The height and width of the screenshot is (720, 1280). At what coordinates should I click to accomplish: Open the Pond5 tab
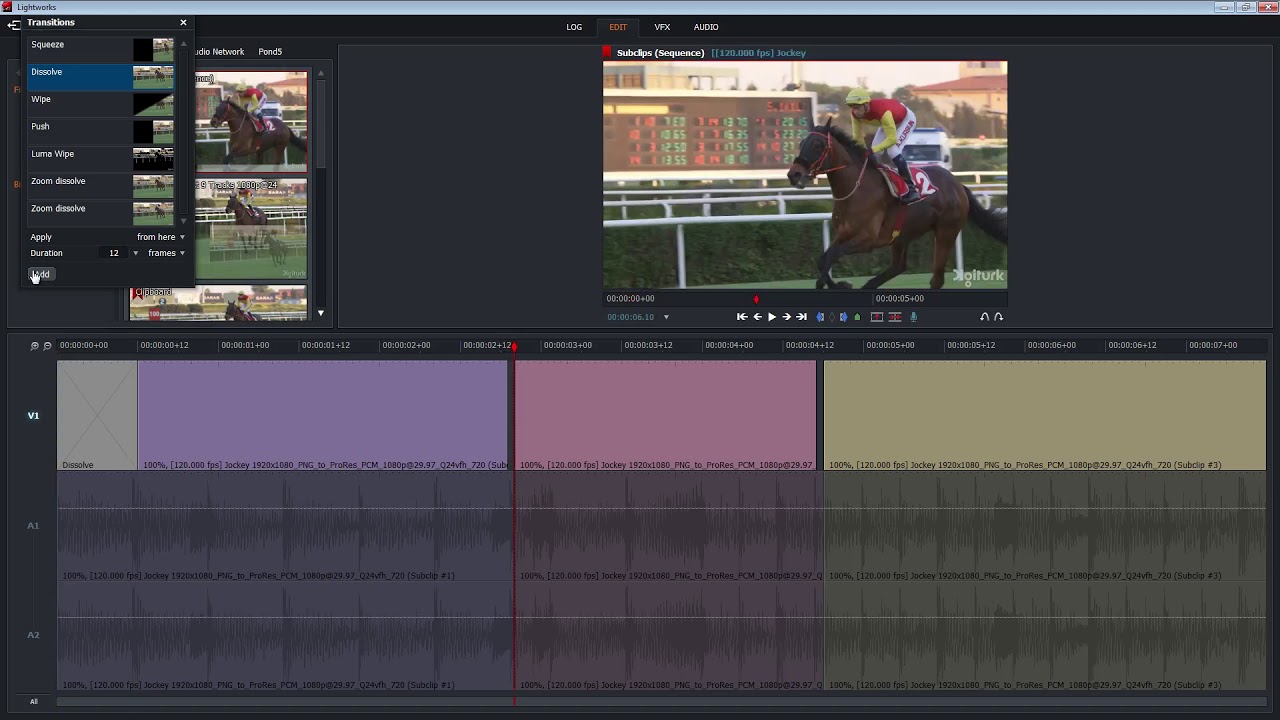point(270,52)
